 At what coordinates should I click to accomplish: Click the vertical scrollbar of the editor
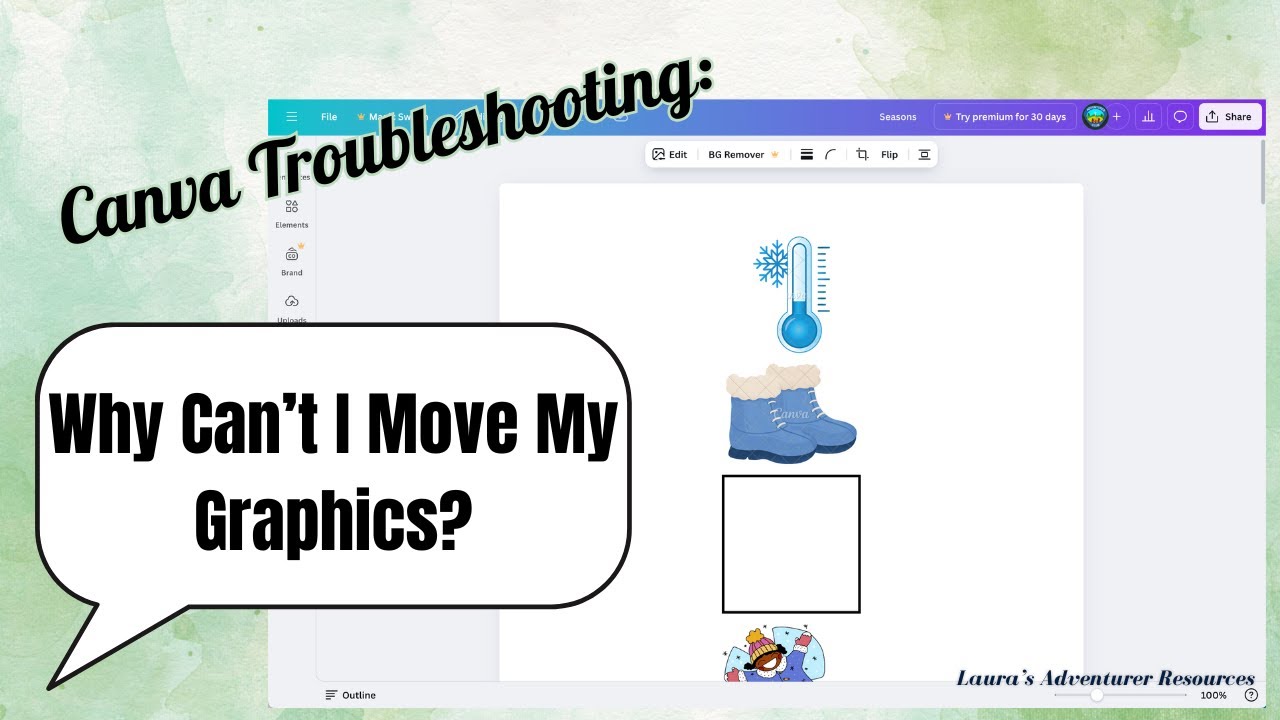pyautogui.click(x=1264, y=170)
